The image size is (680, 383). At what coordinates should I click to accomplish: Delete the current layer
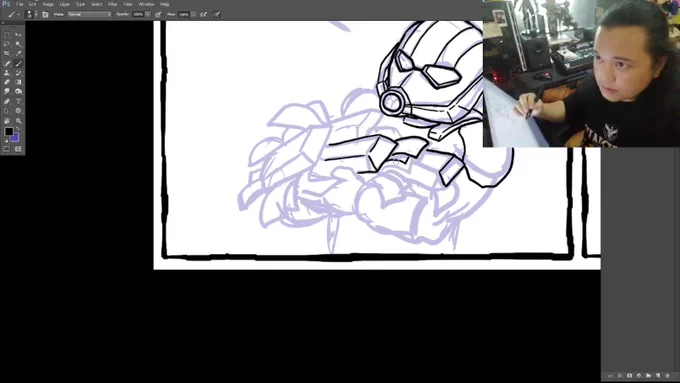point(668,376)
